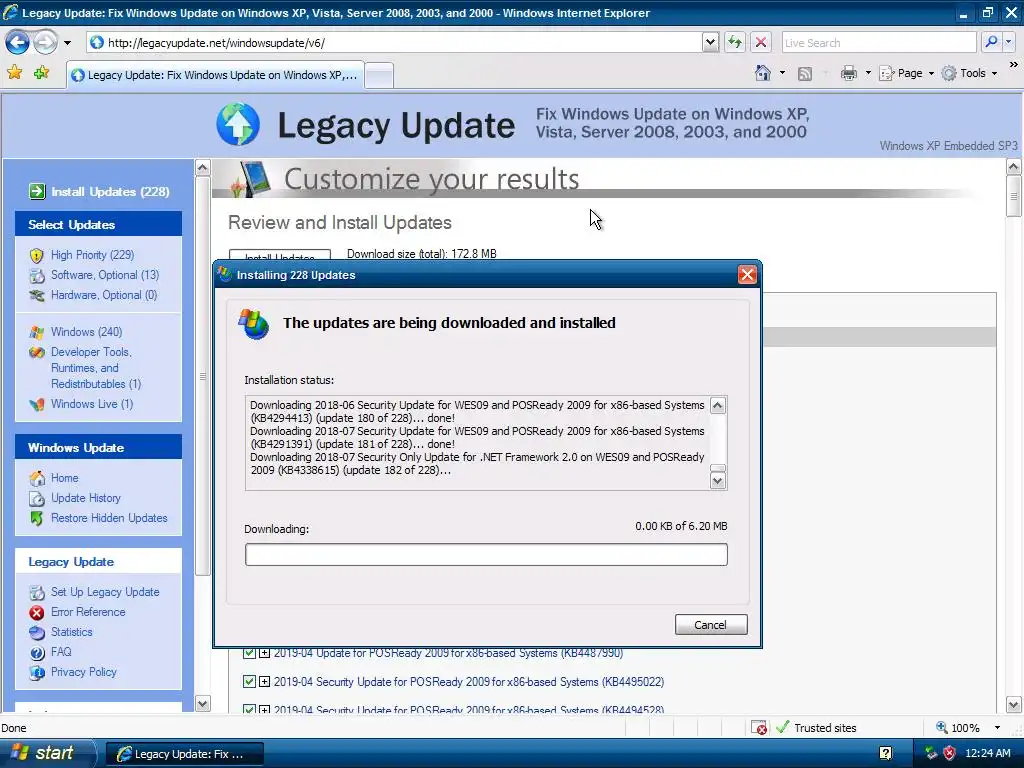Click sidebar scrollbar up arrow
The image size is (1024, 768).
click(x=202, y=168)
